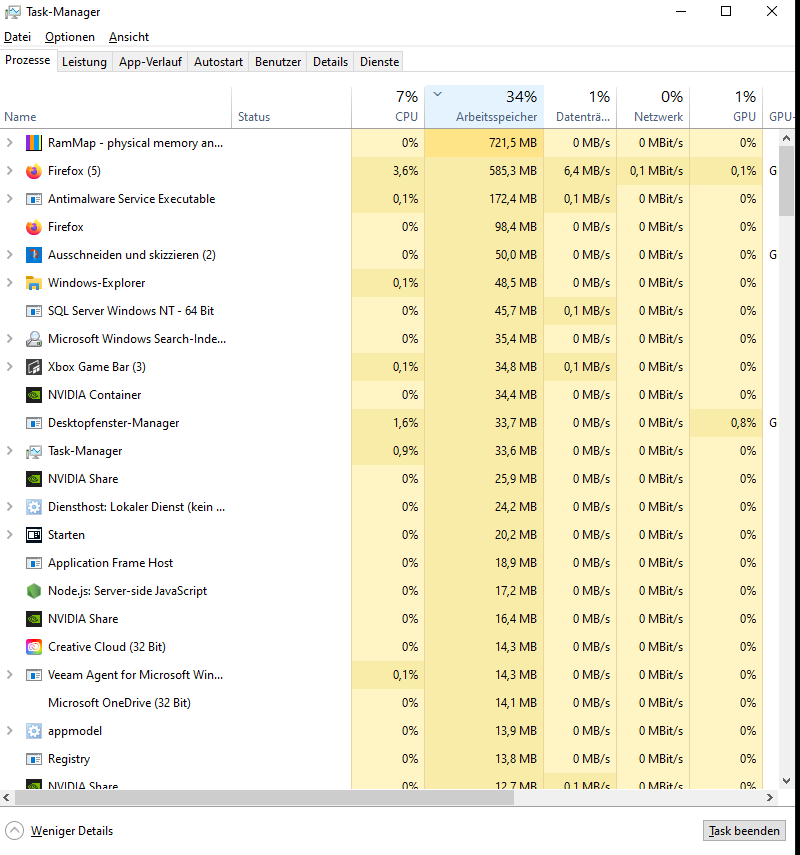Click the Node.js green hexagon icon

coord(34,591)
